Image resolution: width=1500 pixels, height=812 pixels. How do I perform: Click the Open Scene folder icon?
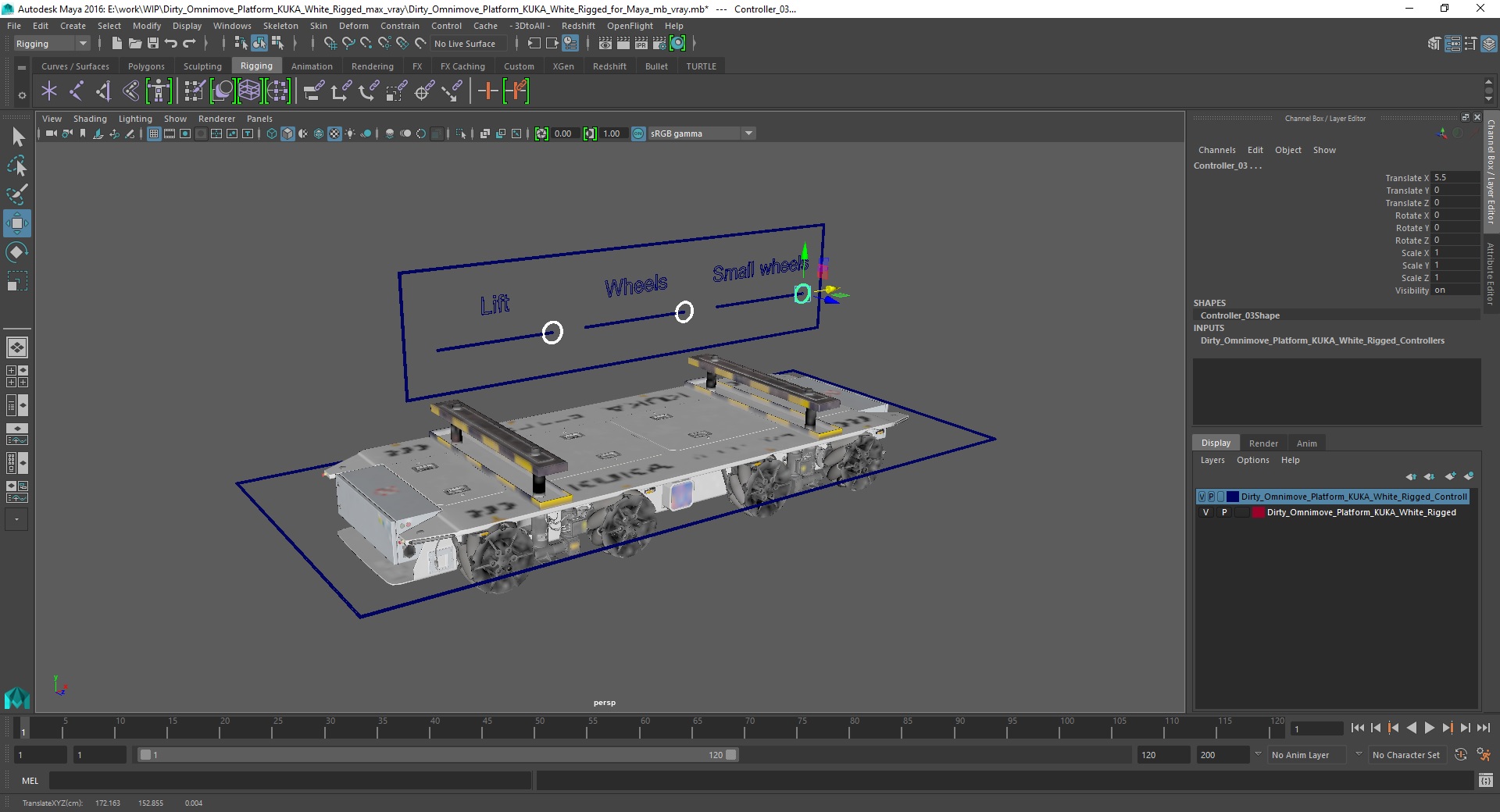click(135, 44)
